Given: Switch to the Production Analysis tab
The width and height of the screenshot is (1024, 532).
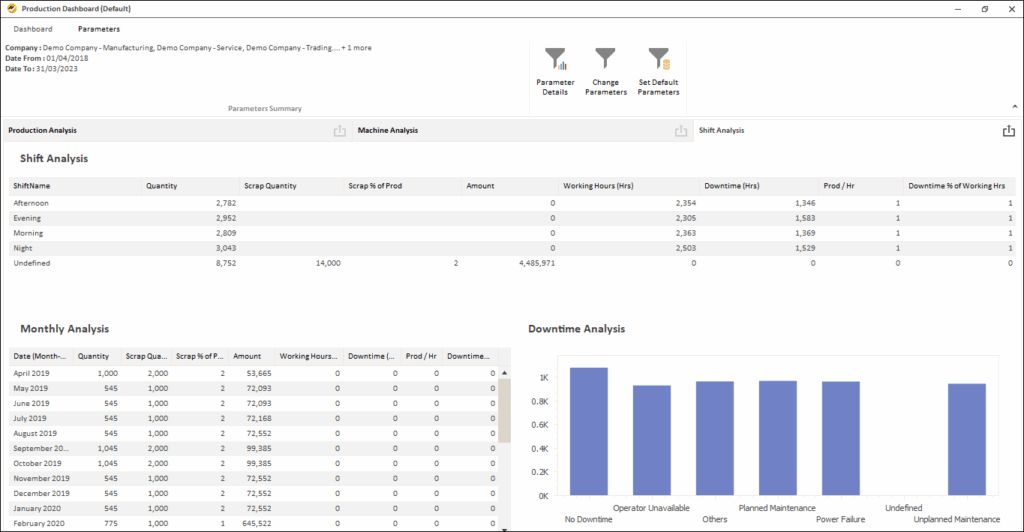Looking at the screenshot, I should pyautogui.click(x=43, y=130).
